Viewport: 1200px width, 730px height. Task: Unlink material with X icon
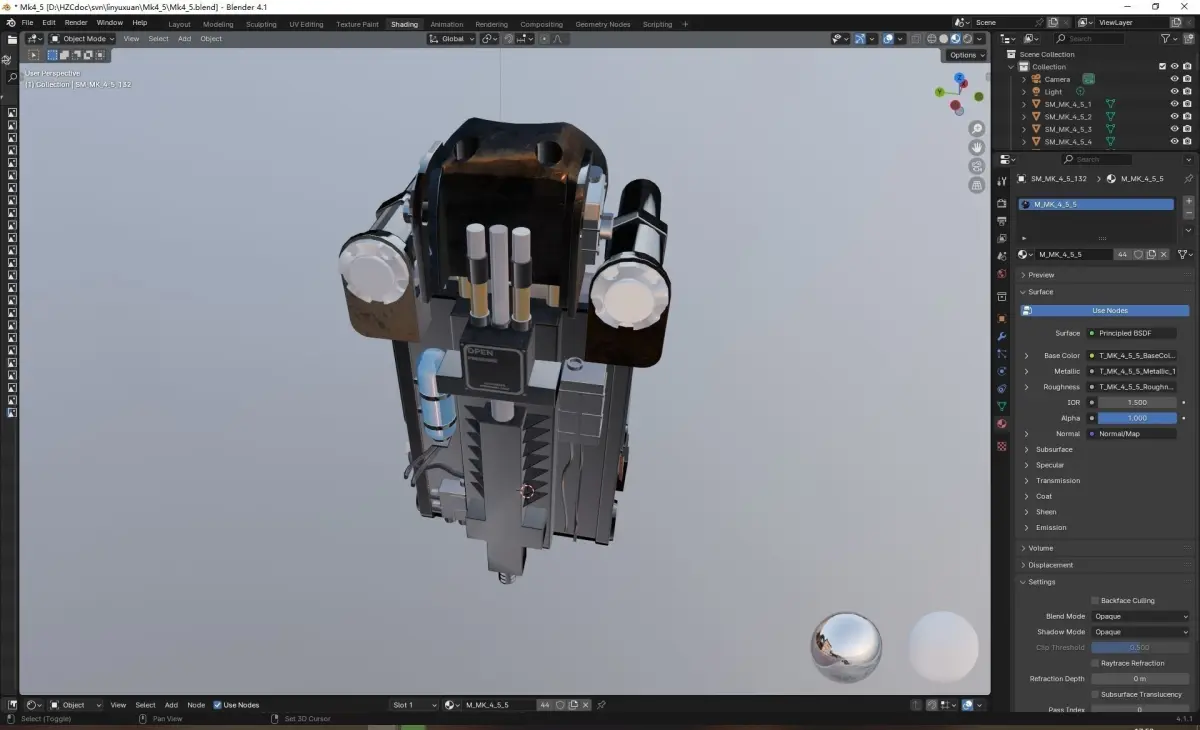[x=1163, y=255]
